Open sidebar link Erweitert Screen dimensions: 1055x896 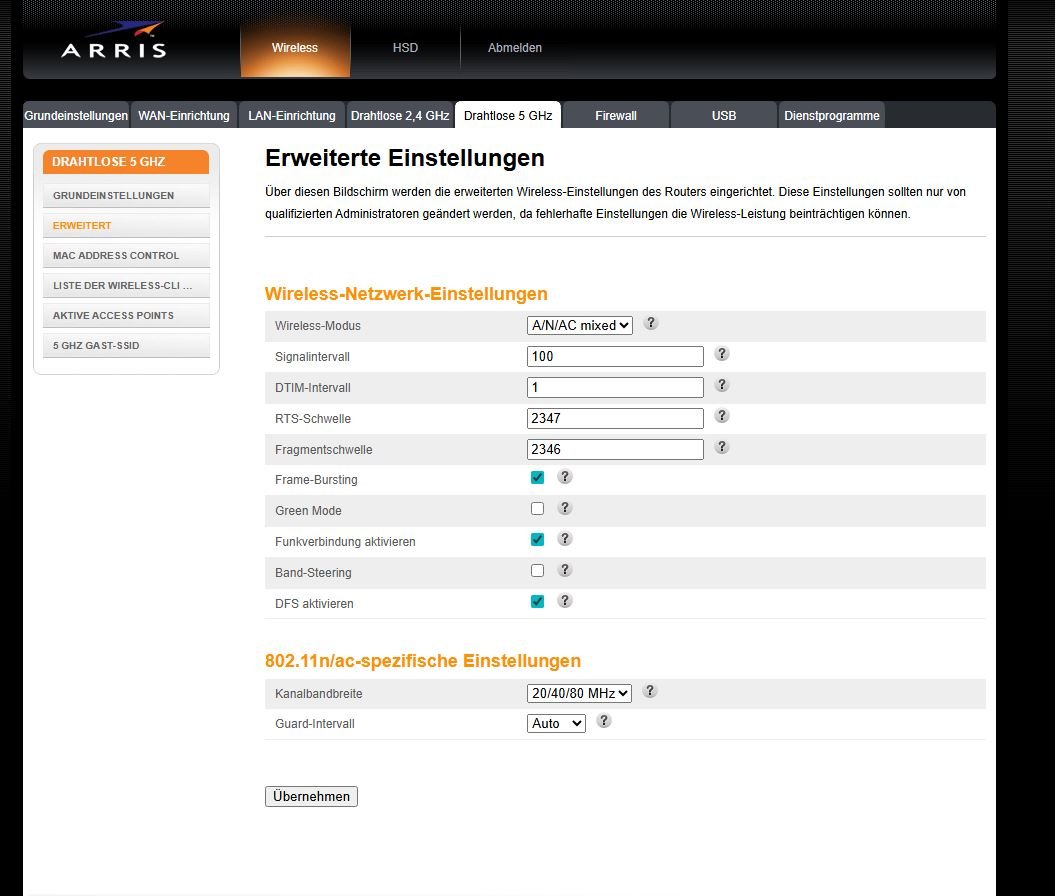click(x=126, y=226)
